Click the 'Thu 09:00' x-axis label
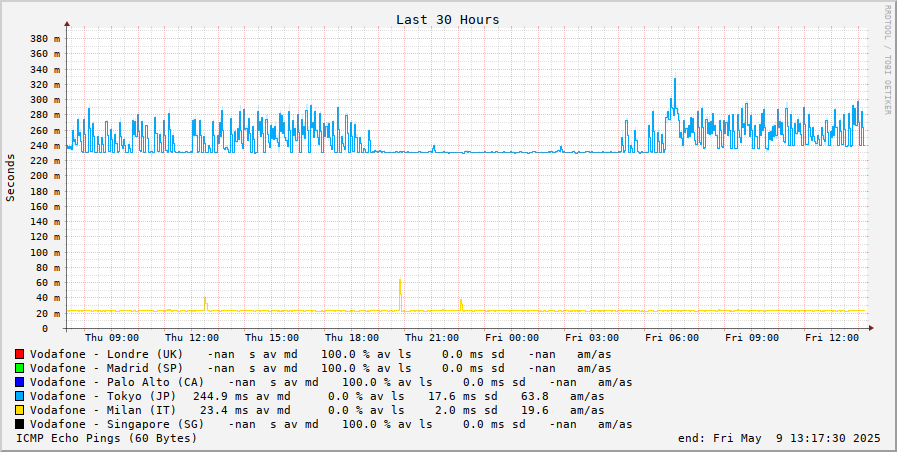This screenshot has width=897, height=452. tap(112, 338)
